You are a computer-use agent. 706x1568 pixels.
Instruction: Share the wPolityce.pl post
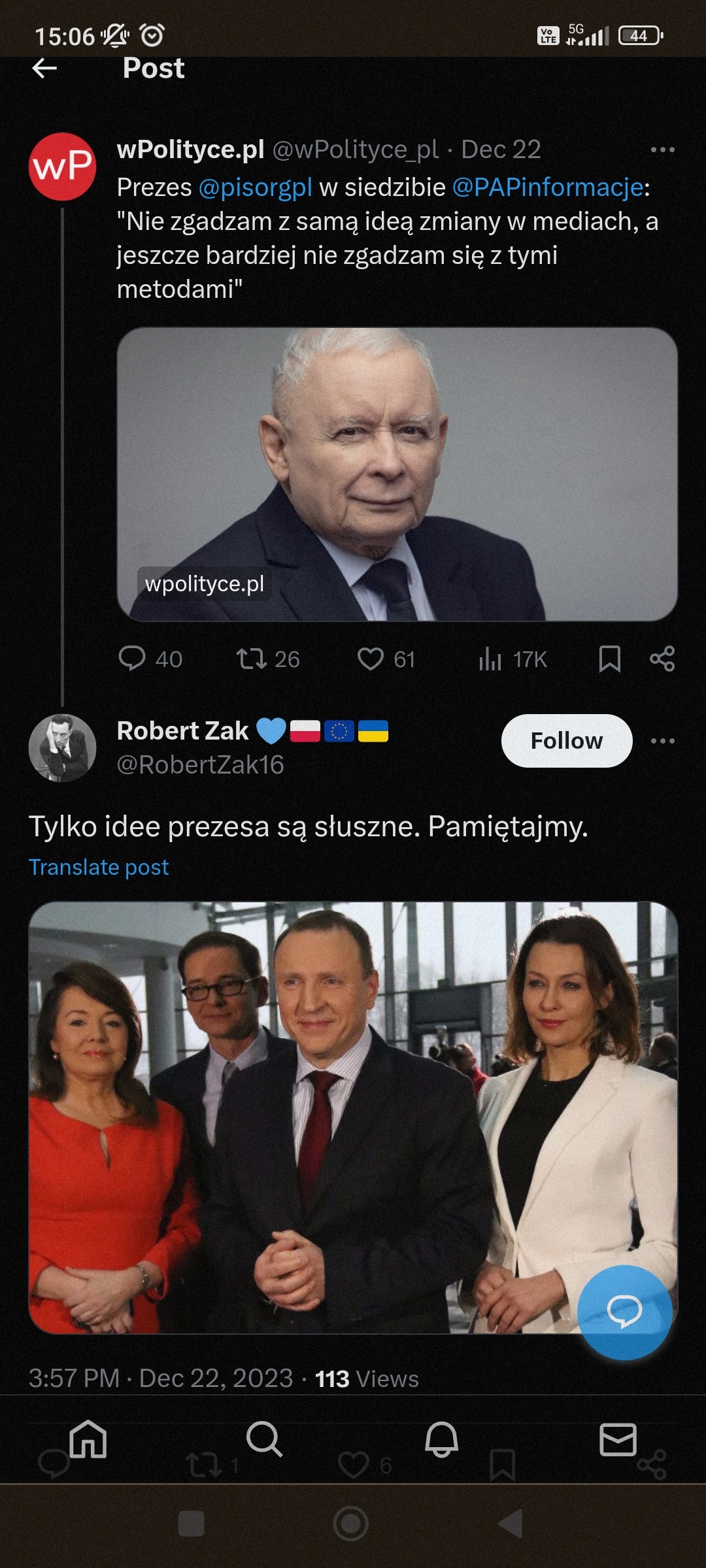(x=662, y=659)
